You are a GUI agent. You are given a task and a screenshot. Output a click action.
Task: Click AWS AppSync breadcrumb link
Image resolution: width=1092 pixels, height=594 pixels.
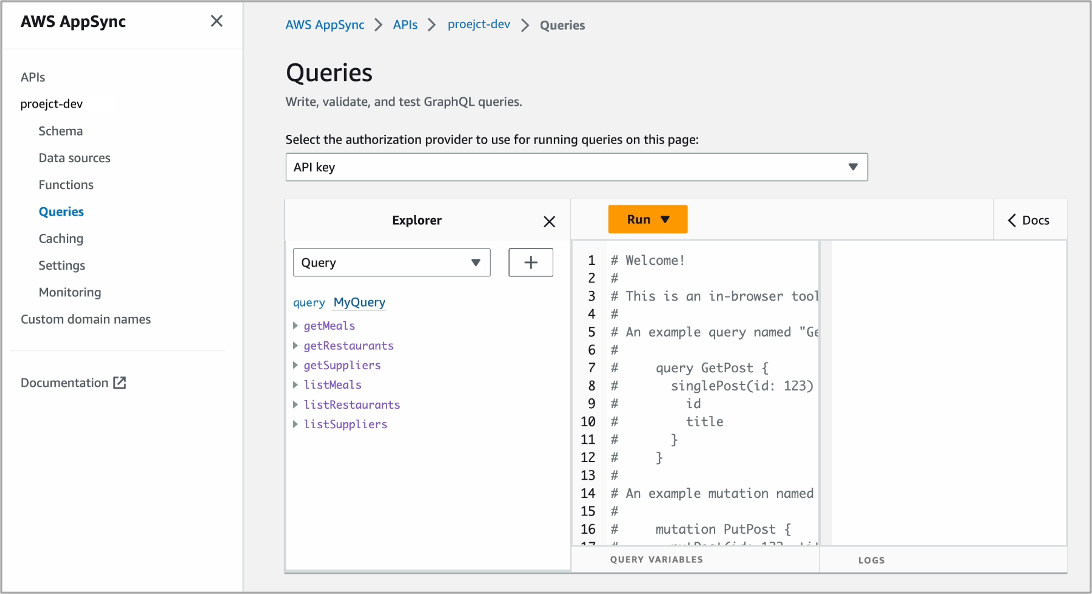pos(325,25)
